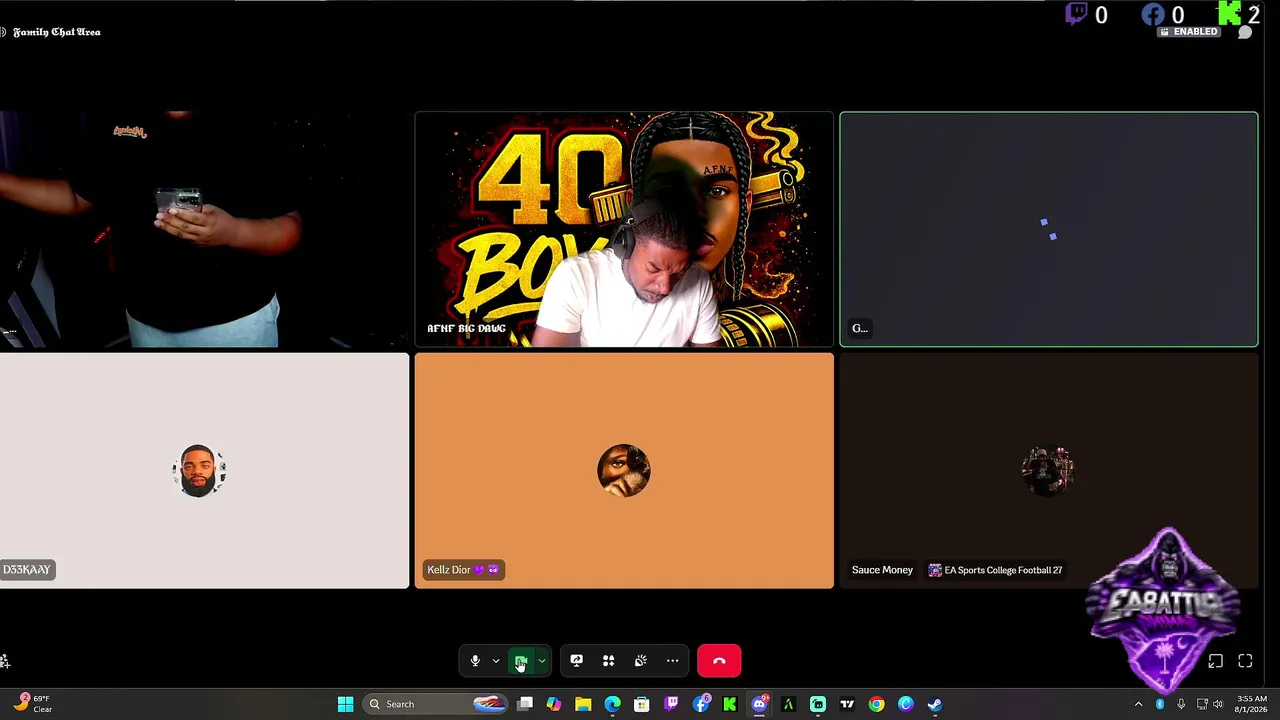The width and height of the screenshot is (1280, 720).
Task: Focus the Sauce Money participant tile
Action: tap(1048, 470)
